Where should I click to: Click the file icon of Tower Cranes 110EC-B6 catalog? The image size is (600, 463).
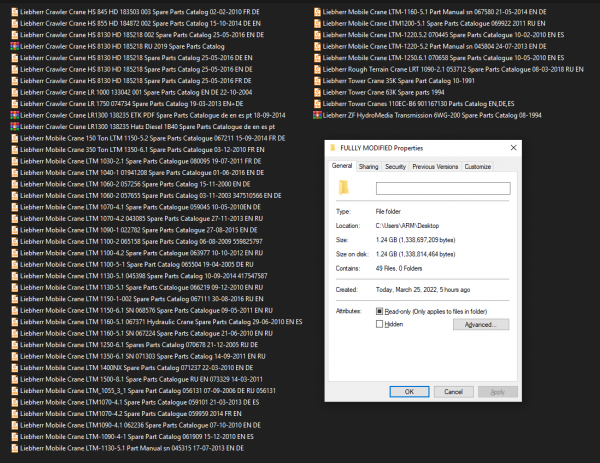[x=317, y=104]
